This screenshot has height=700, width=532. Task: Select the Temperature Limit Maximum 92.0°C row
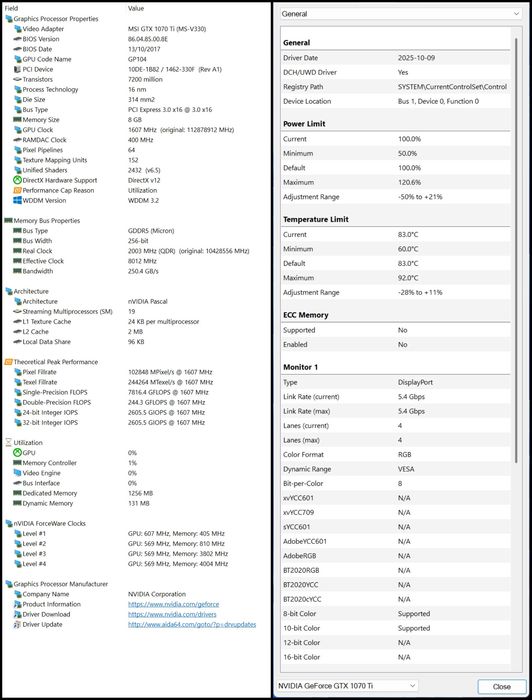point(396,278)
